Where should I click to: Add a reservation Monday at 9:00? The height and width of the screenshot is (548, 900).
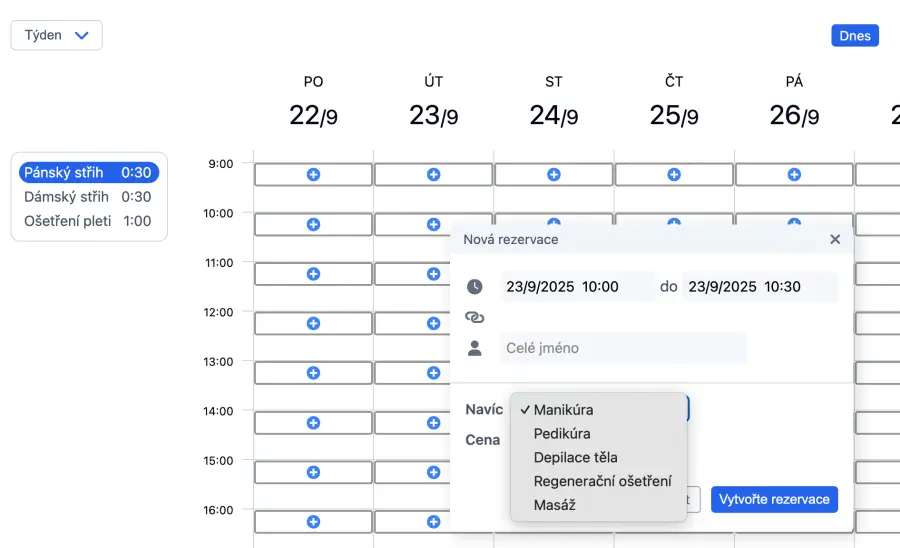tap(313, 175)
